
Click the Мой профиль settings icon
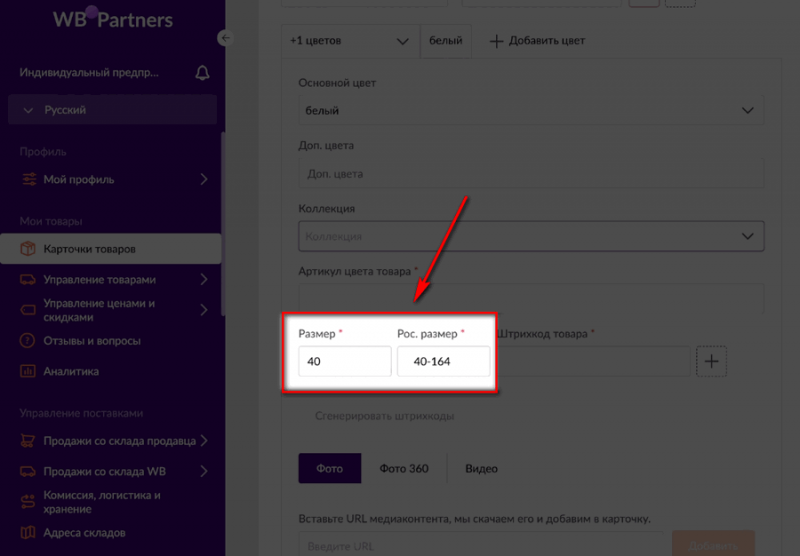click(x=27, y=180)
